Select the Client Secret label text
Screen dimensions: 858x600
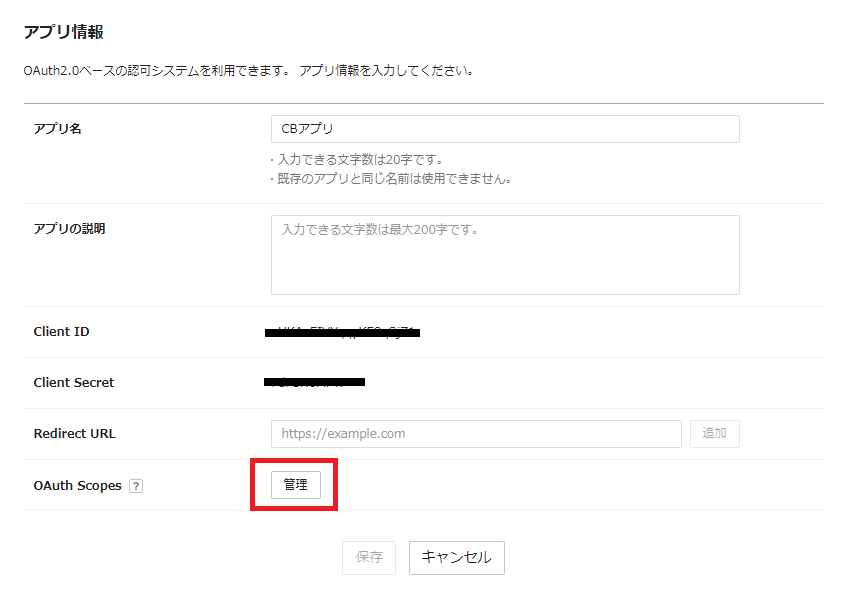(74, 383)
